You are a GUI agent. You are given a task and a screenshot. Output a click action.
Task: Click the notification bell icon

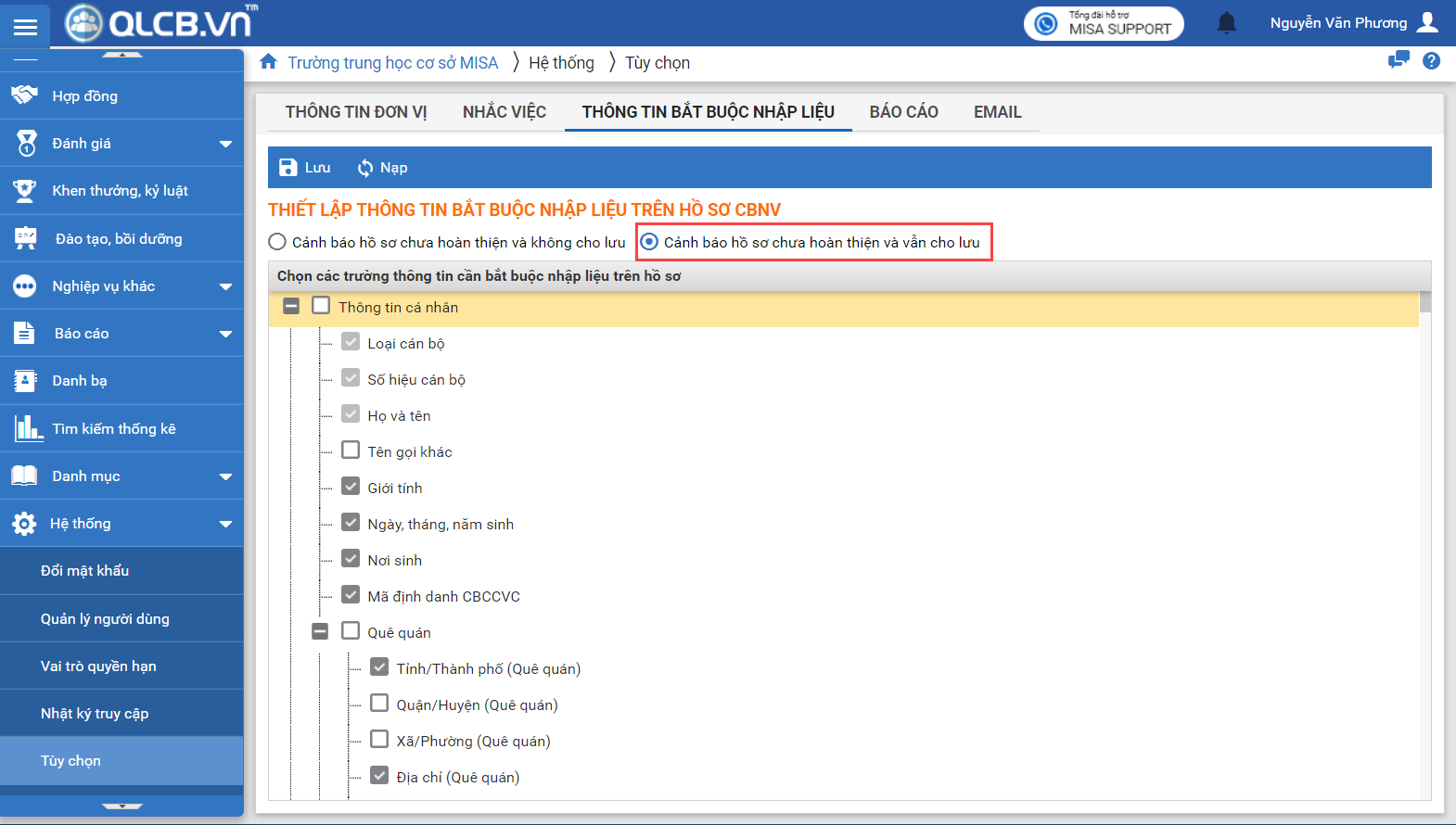(x=1226, y=23)
